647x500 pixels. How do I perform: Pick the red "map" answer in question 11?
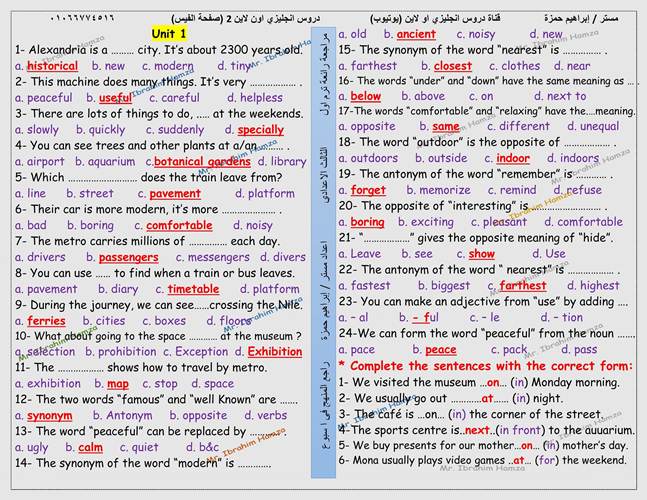point(118,384)
